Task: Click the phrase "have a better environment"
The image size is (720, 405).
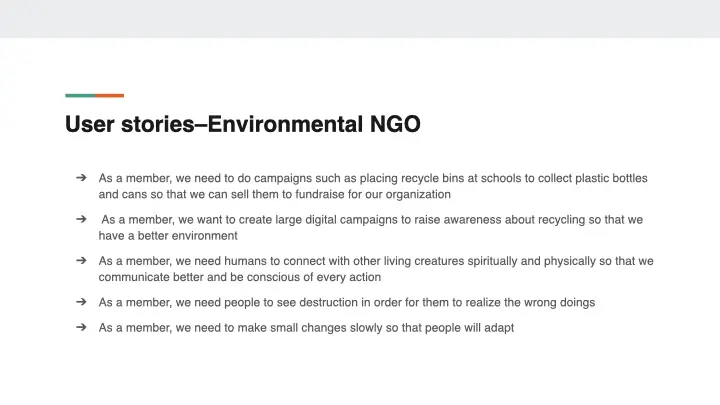Action: [168, 236]
